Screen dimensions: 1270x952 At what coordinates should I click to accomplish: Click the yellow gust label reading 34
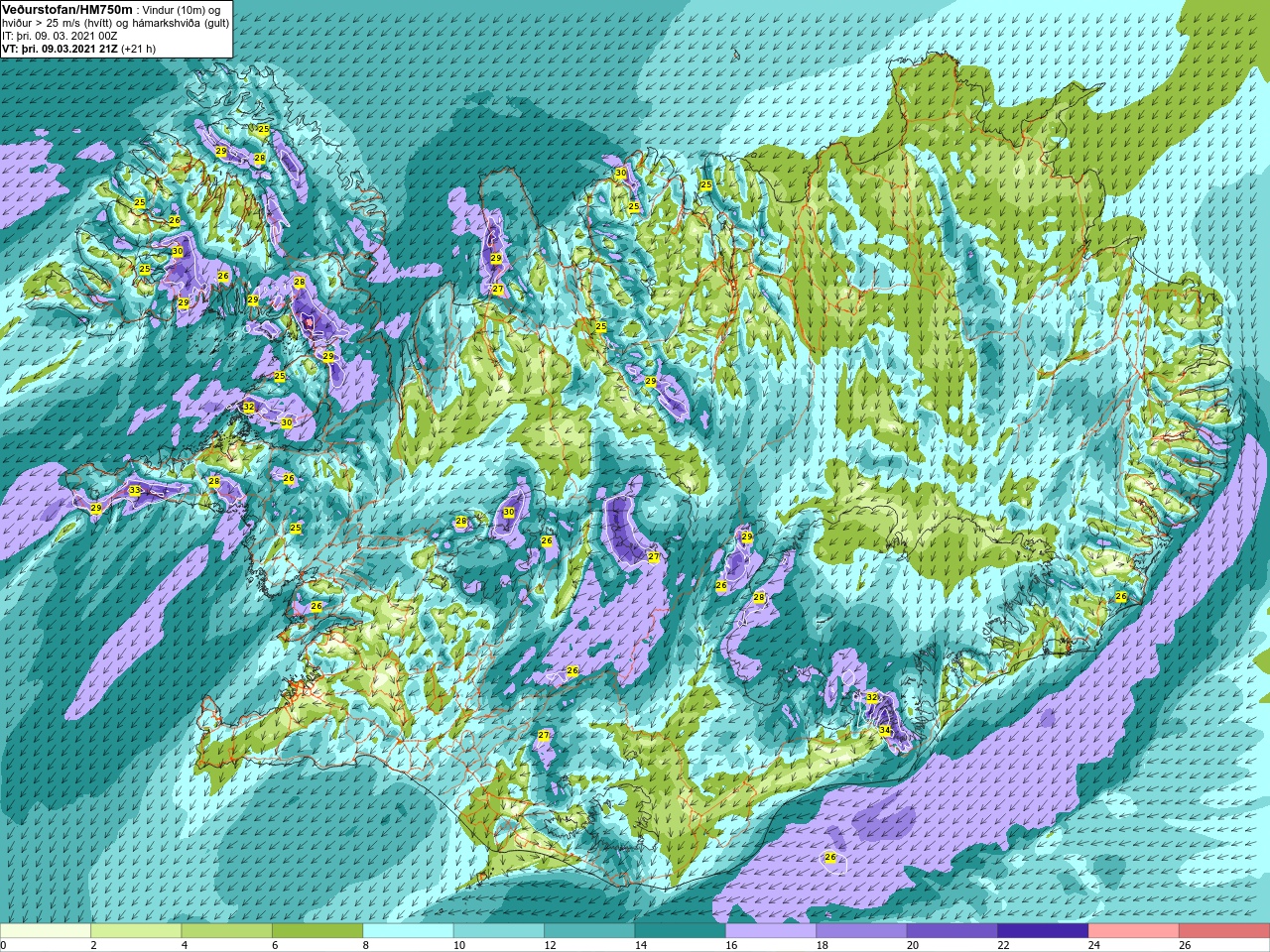tap(884, 731)
